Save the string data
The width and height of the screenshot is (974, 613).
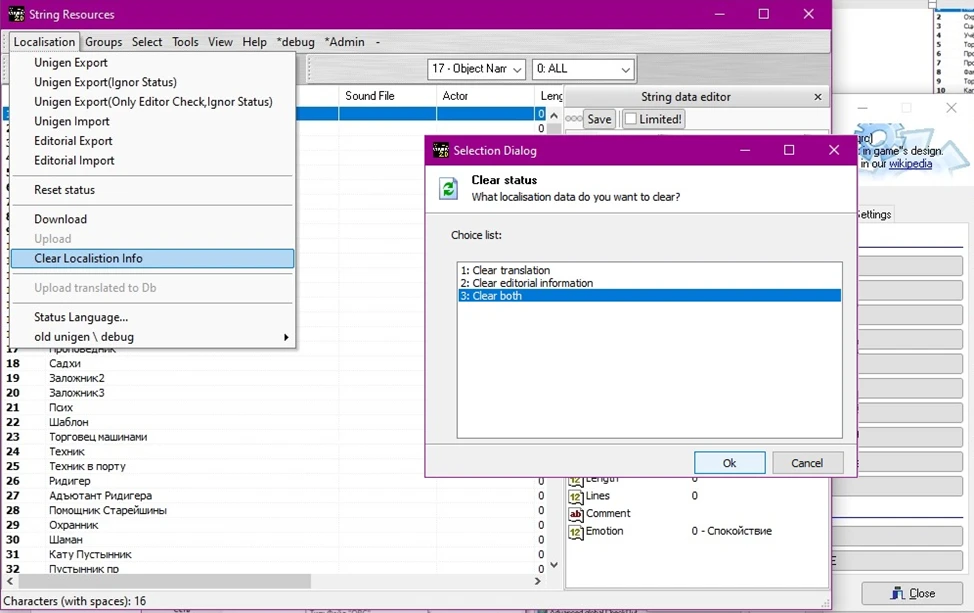[x=599, y=119]
